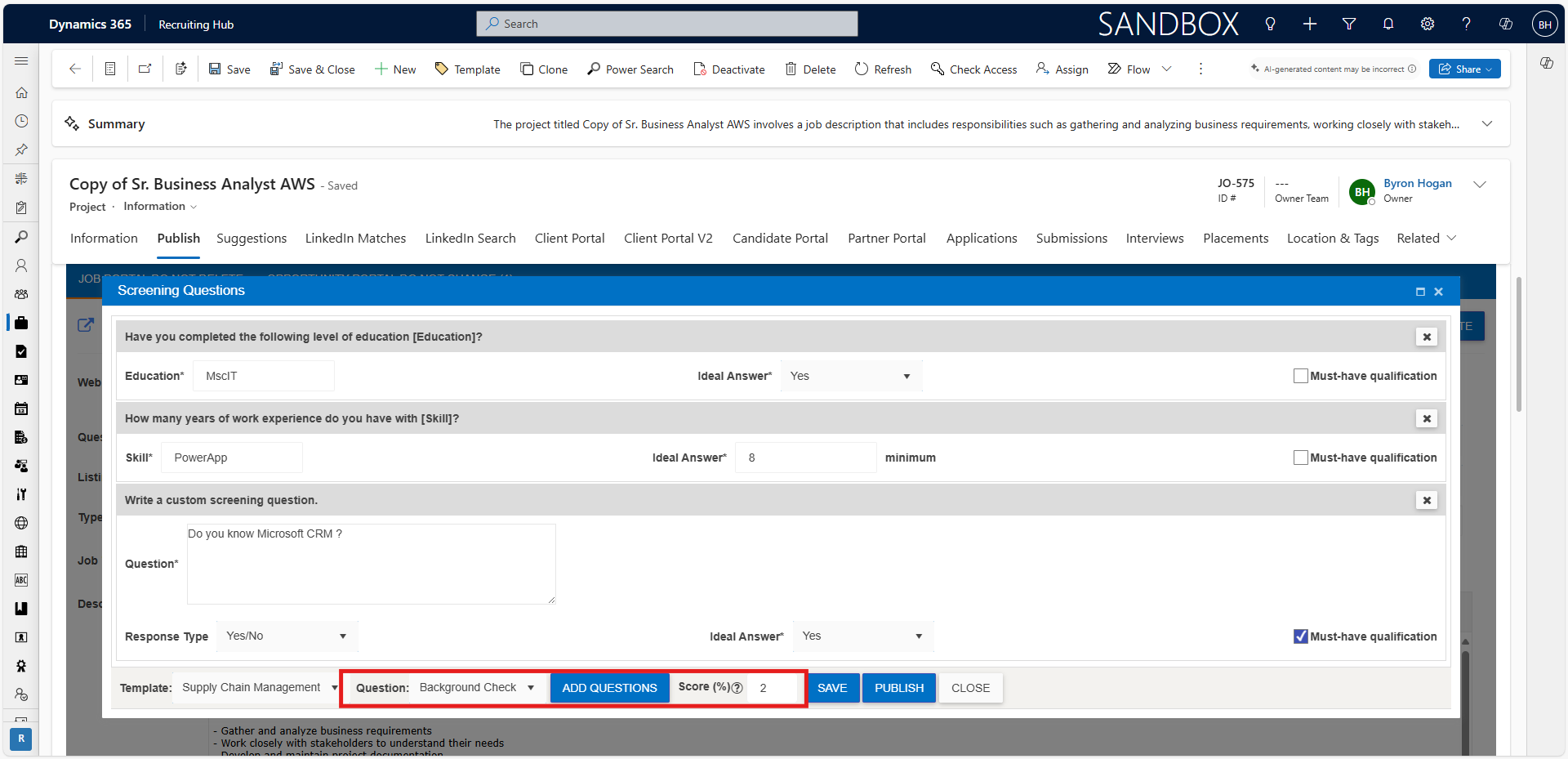Image resolution: width=1568 pixels, height=759 pixels.
Task: Click the Score help question mark icon
Action: (737, 688)
